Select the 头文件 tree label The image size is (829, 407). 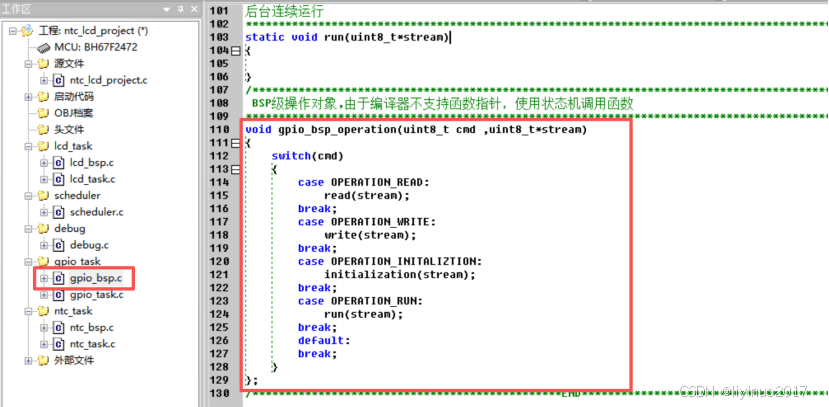click(69, 130)
